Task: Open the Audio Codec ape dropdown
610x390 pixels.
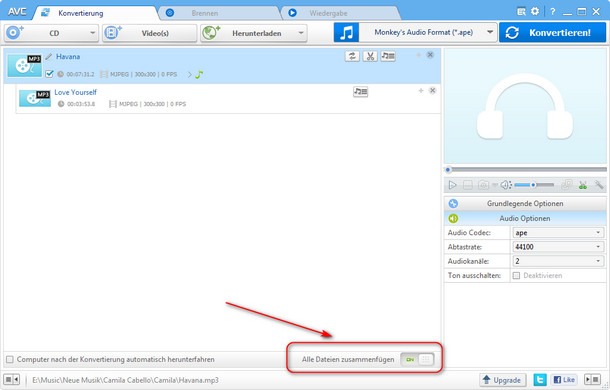Action: (558, 233)
